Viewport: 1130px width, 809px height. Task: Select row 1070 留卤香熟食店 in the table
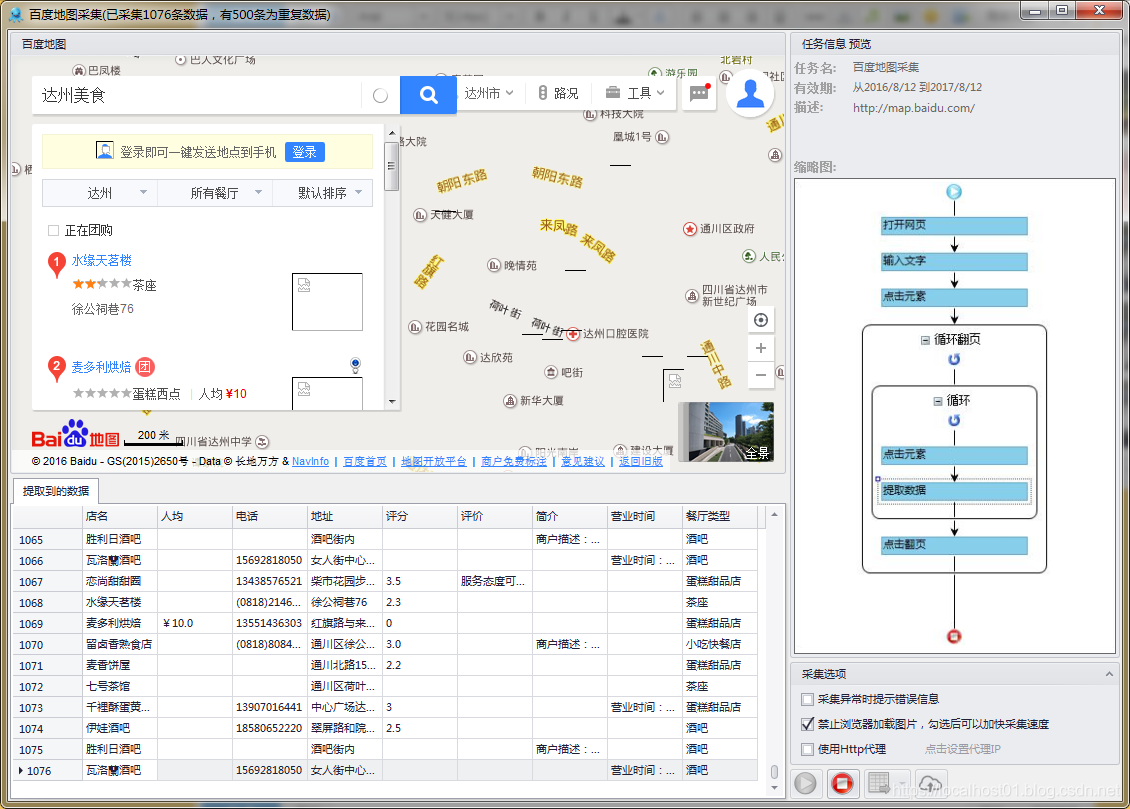coord(386,644)
